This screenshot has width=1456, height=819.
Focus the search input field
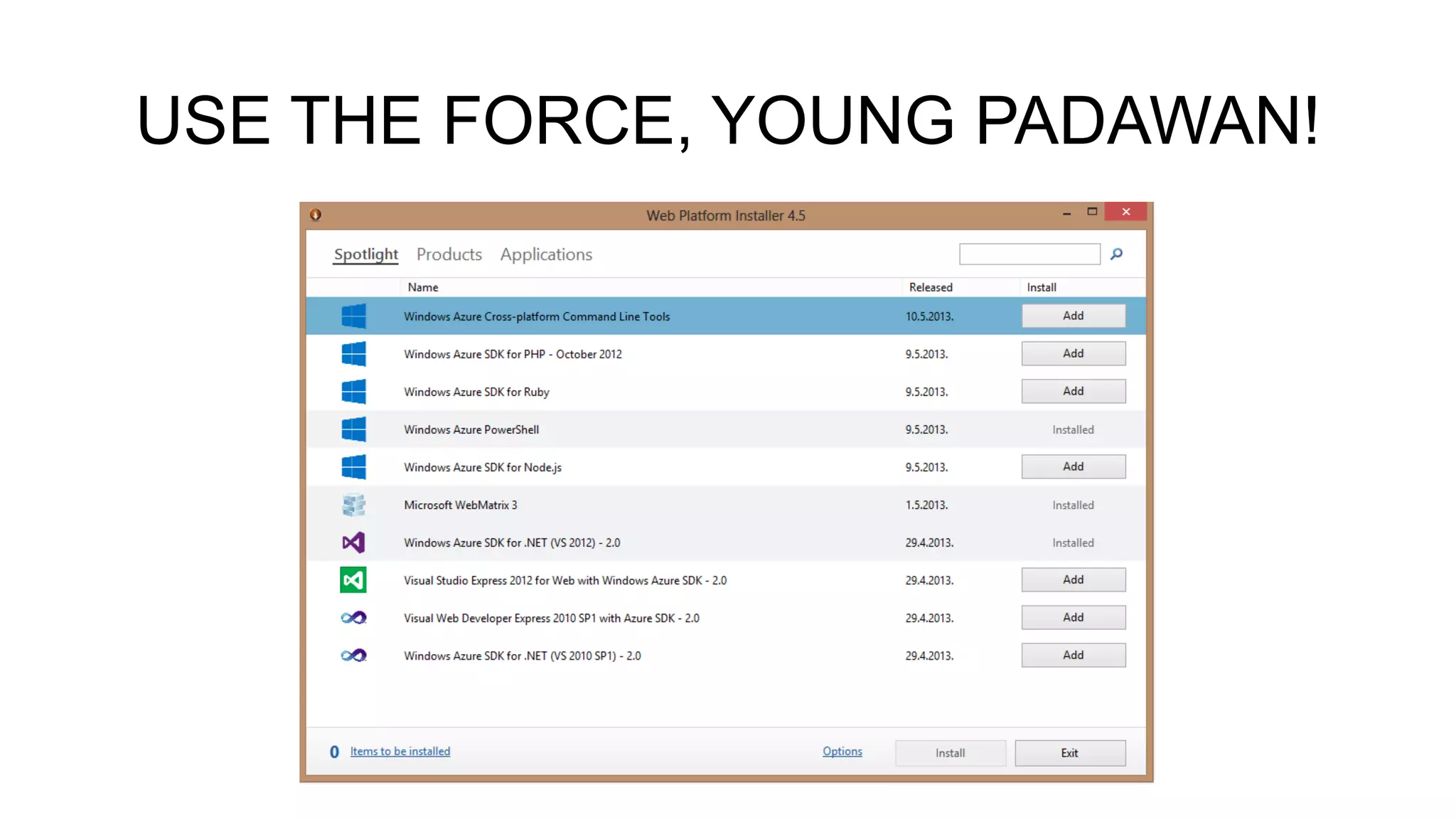1029,254
